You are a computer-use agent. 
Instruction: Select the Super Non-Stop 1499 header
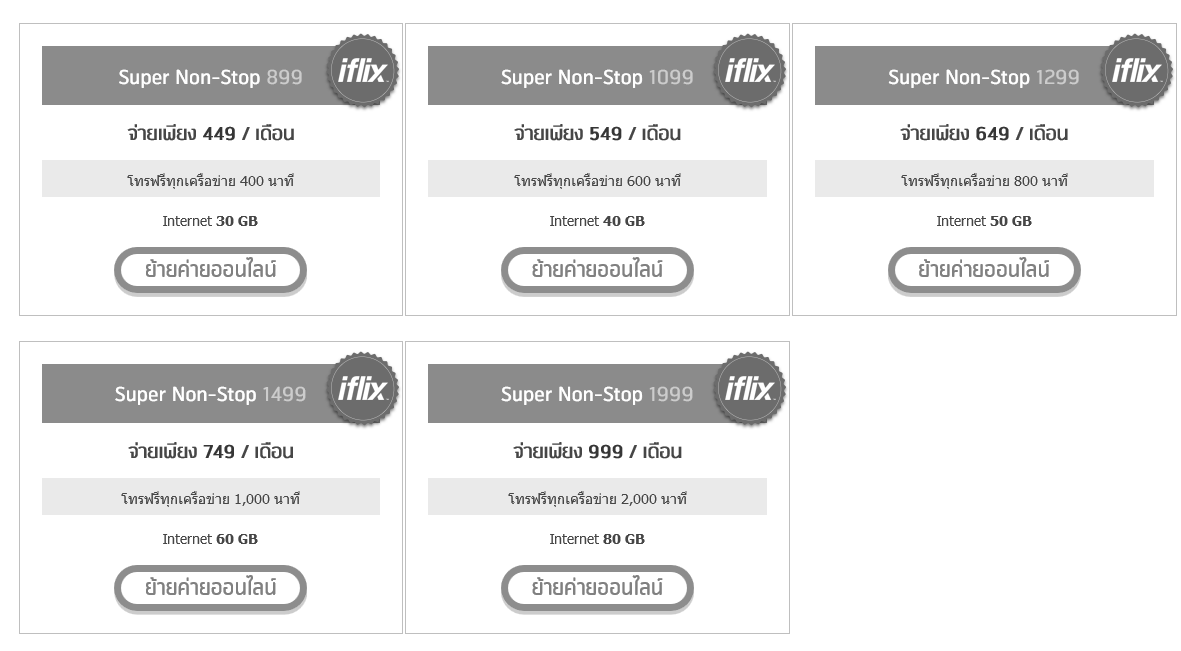click(210, 394)
